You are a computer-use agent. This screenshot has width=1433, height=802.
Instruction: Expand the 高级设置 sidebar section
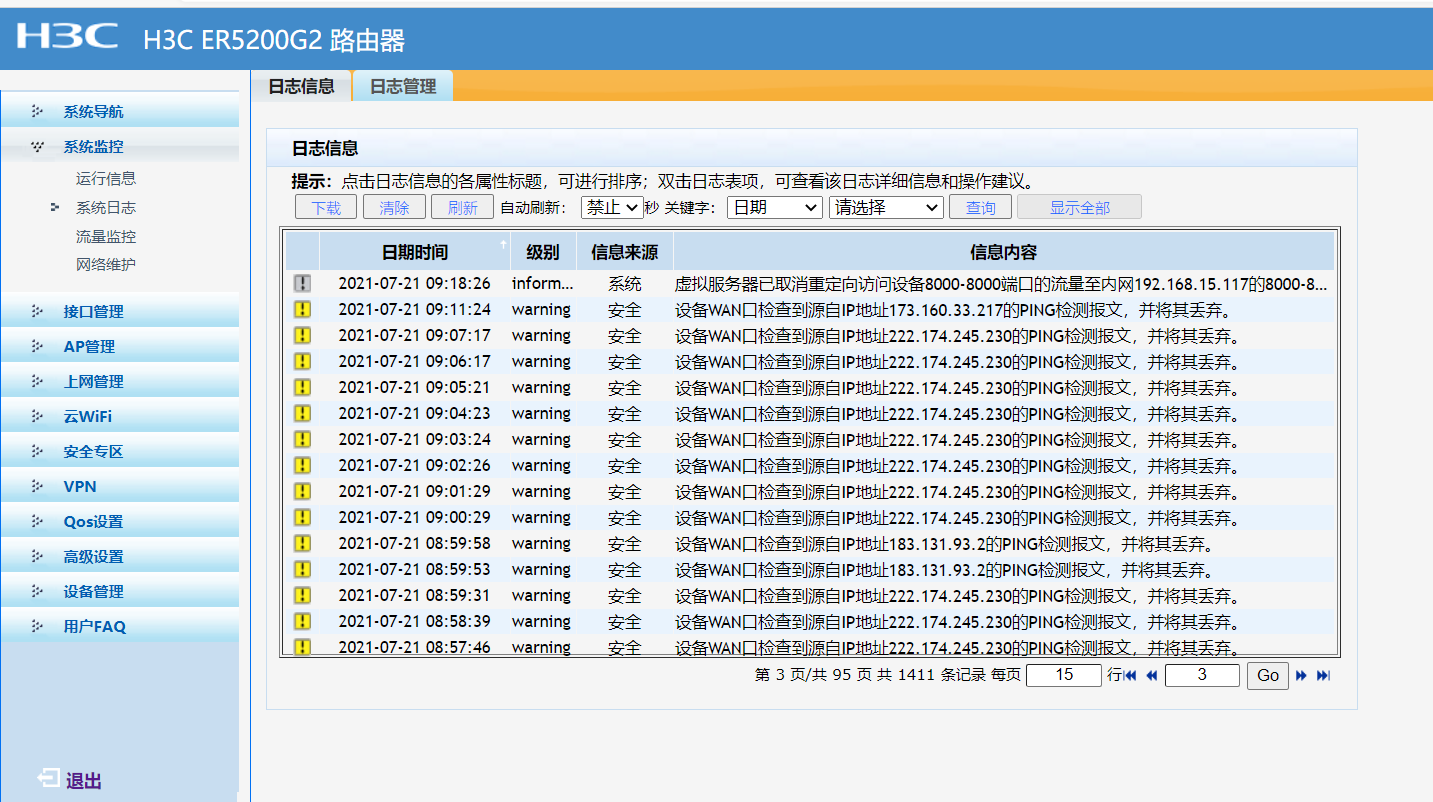(120, 557)
